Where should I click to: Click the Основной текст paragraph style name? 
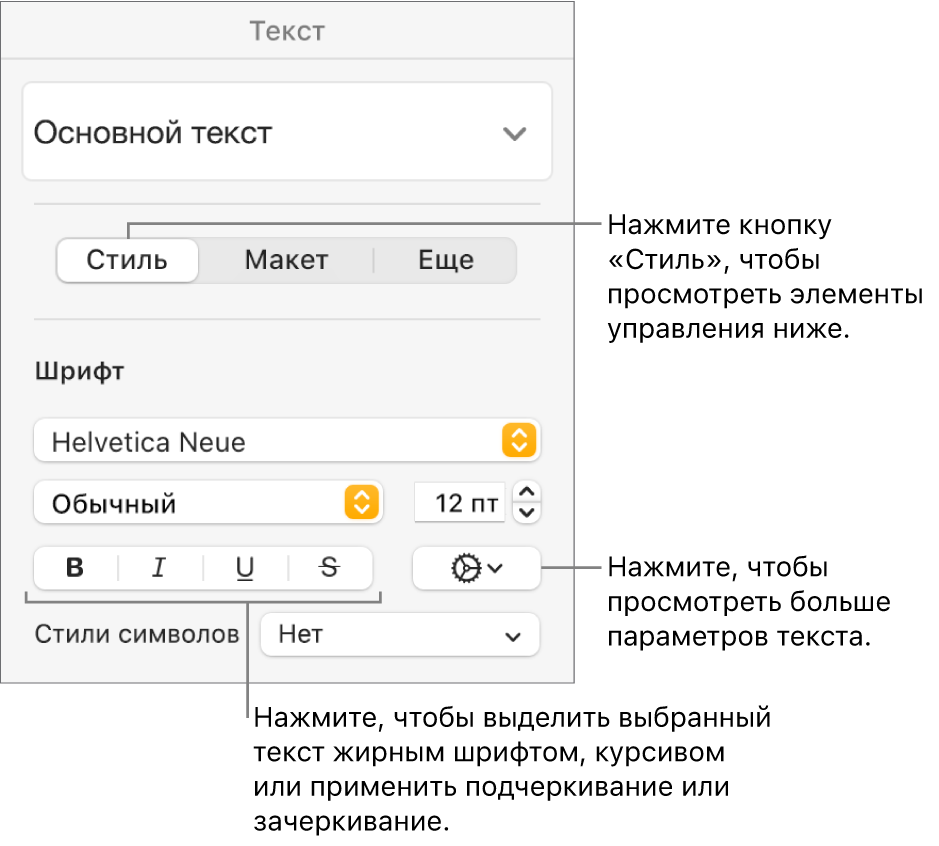pyautogui.click(x=153, y=133)
